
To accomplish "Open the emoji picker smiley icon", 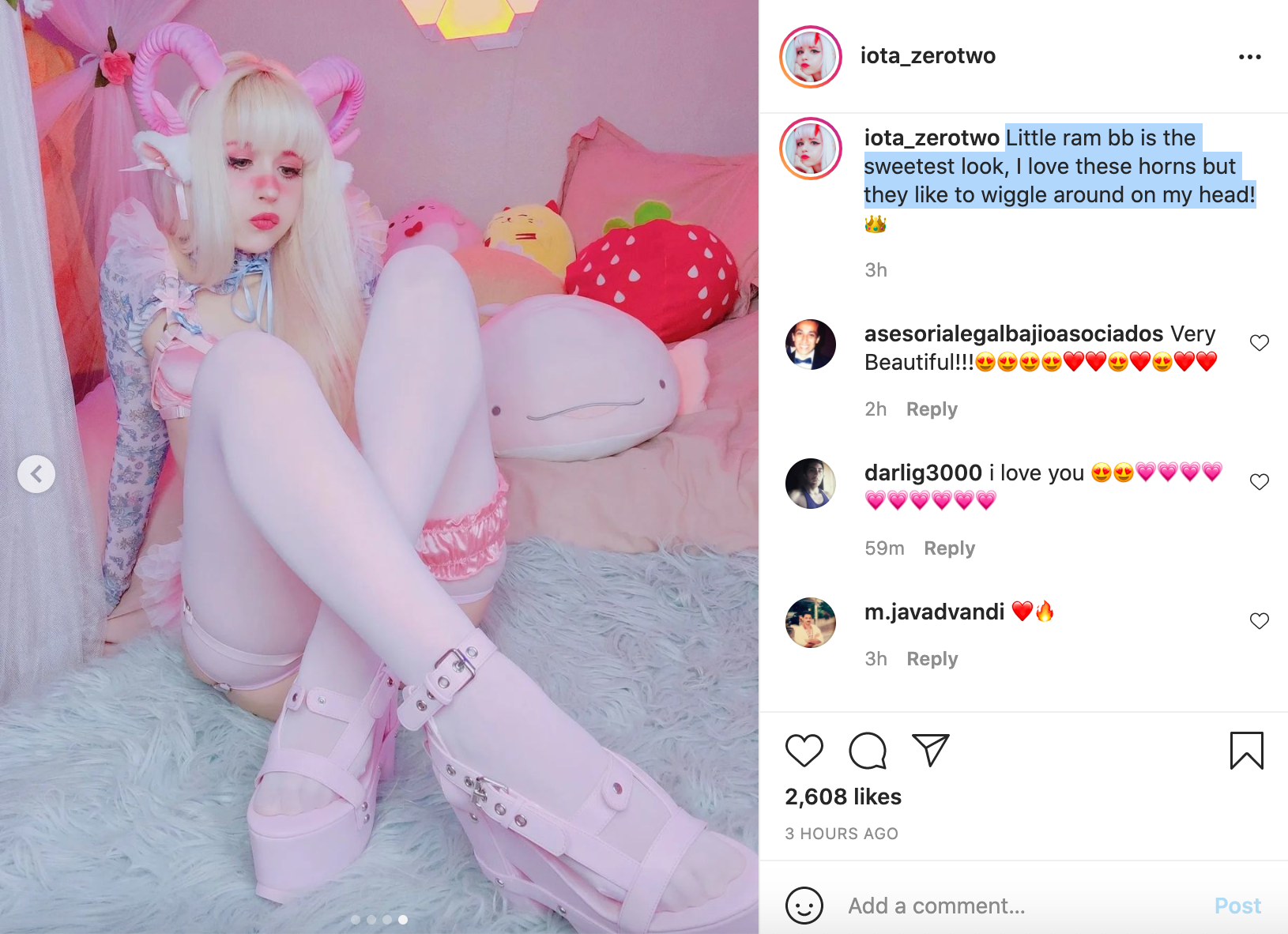I will tap(804, 906).
